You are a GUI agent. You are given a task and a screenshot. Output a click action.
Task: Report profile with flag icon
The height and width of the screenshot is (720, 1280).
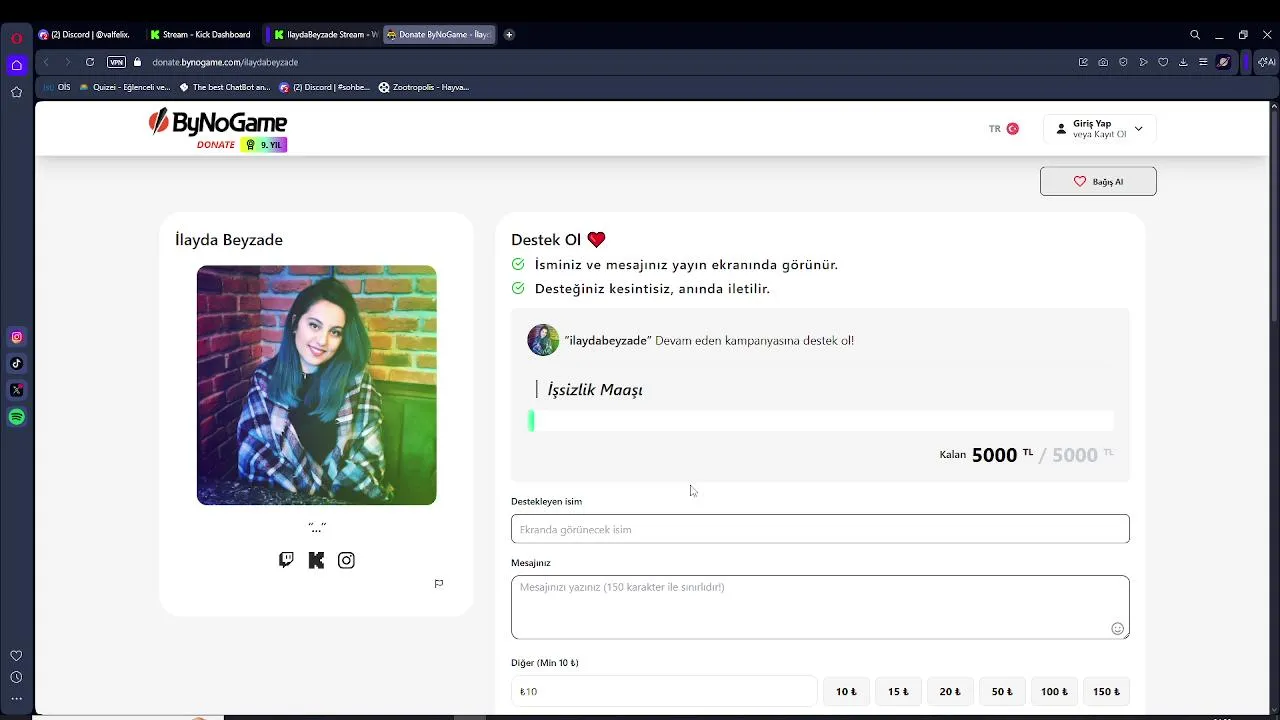439,584
